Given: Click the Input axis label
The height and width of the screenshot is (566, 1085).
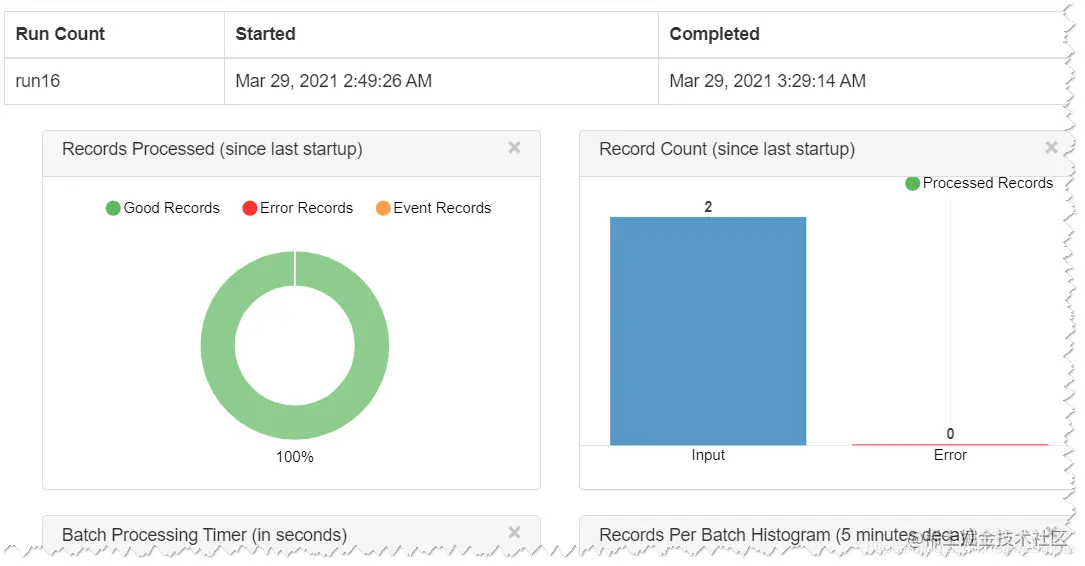Looking at the screenshot, I should click(708, 455).
